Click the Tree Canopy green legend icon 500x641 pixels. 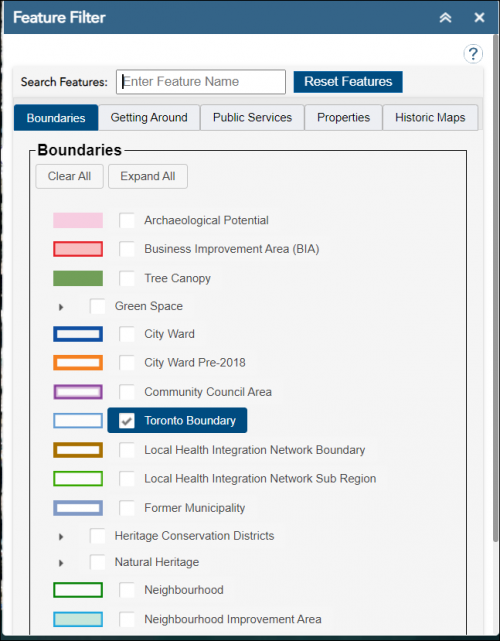click(x=78, y=278)
